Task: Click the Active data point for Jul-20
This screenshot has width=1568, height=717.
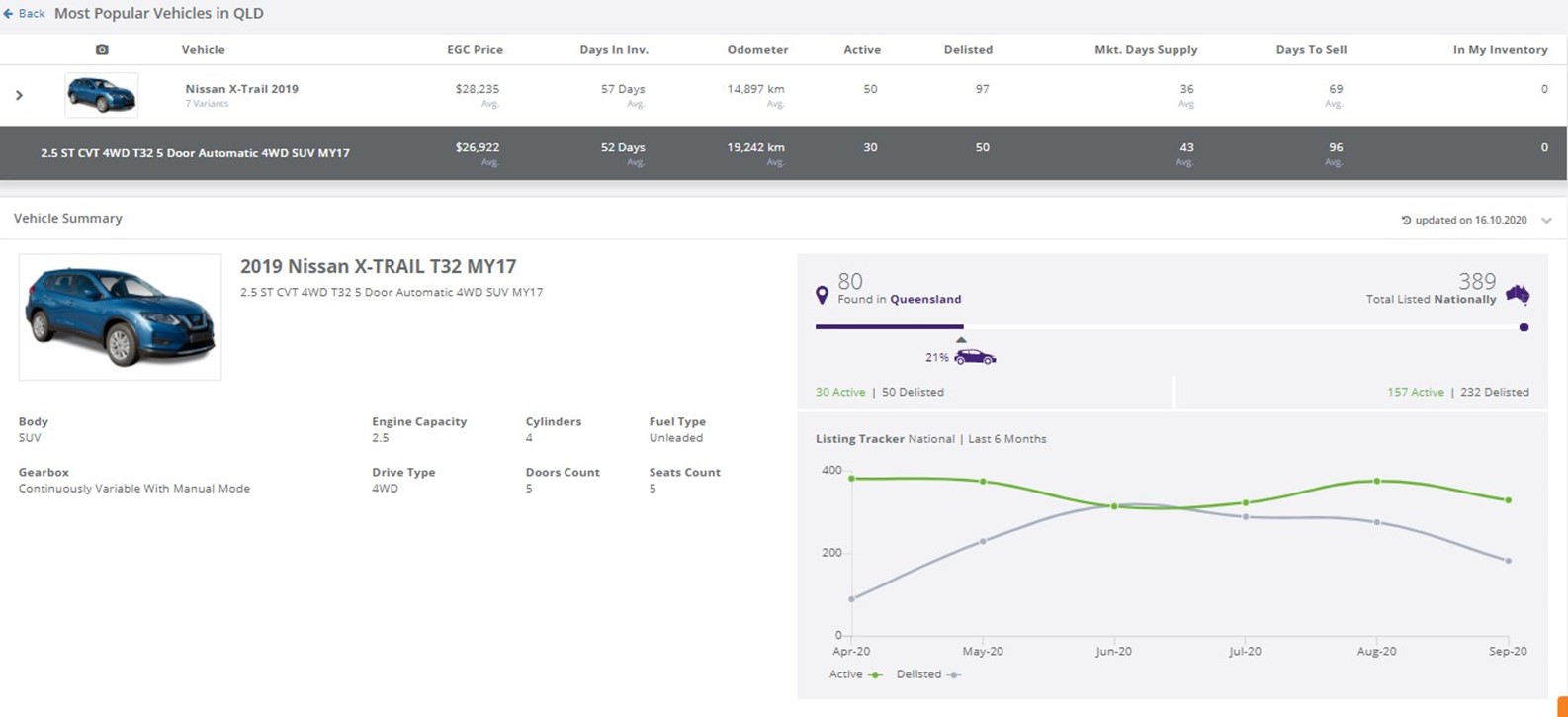Action: tap(1246, 502)
